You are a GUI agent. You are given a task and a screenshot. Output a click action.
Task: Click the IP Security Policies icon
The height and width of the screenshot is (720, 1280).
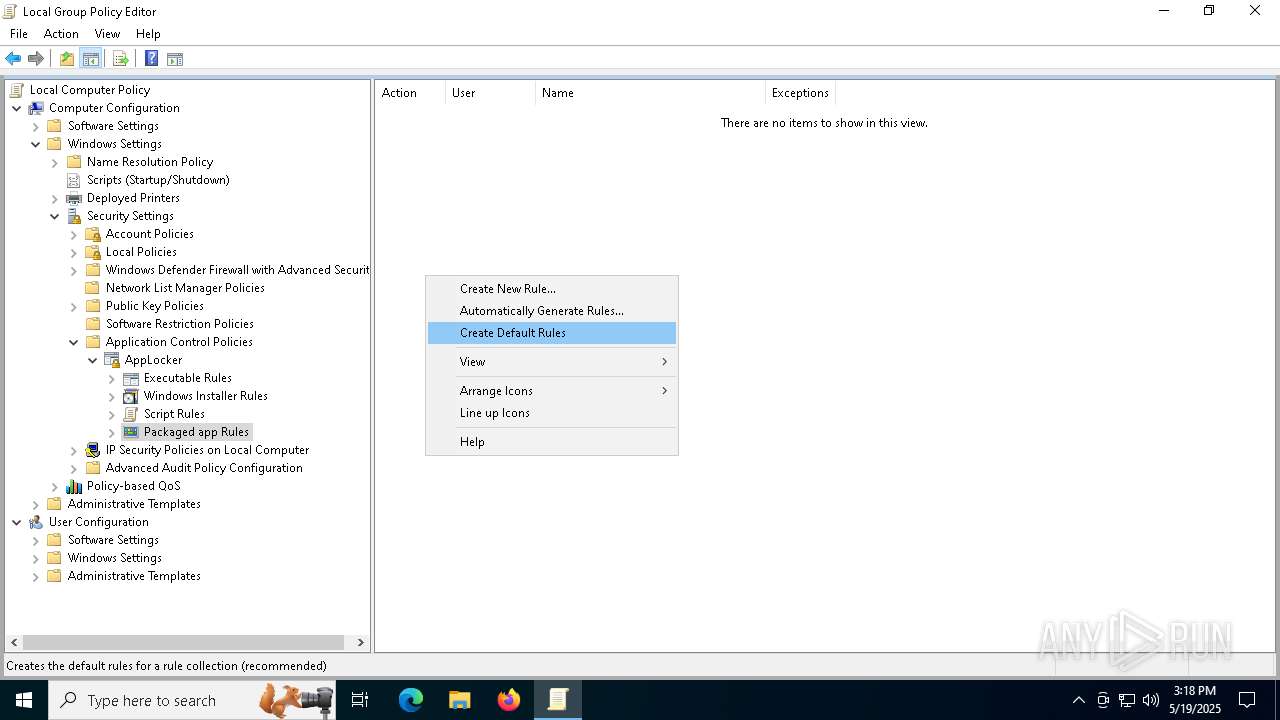(92, 450)
